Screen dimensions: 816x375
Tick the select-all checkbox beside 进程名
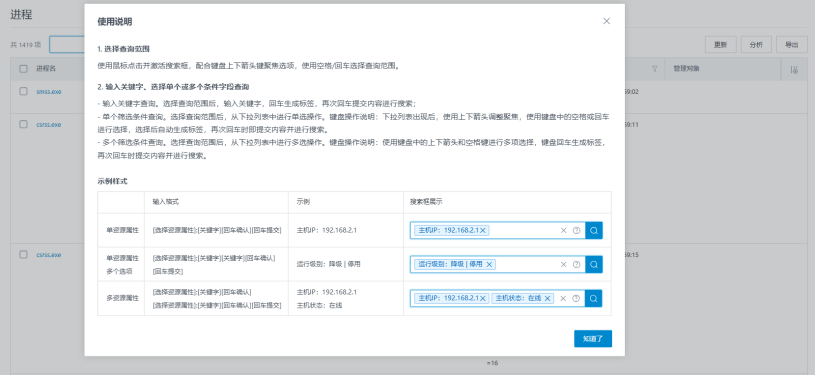click(23, 69)
